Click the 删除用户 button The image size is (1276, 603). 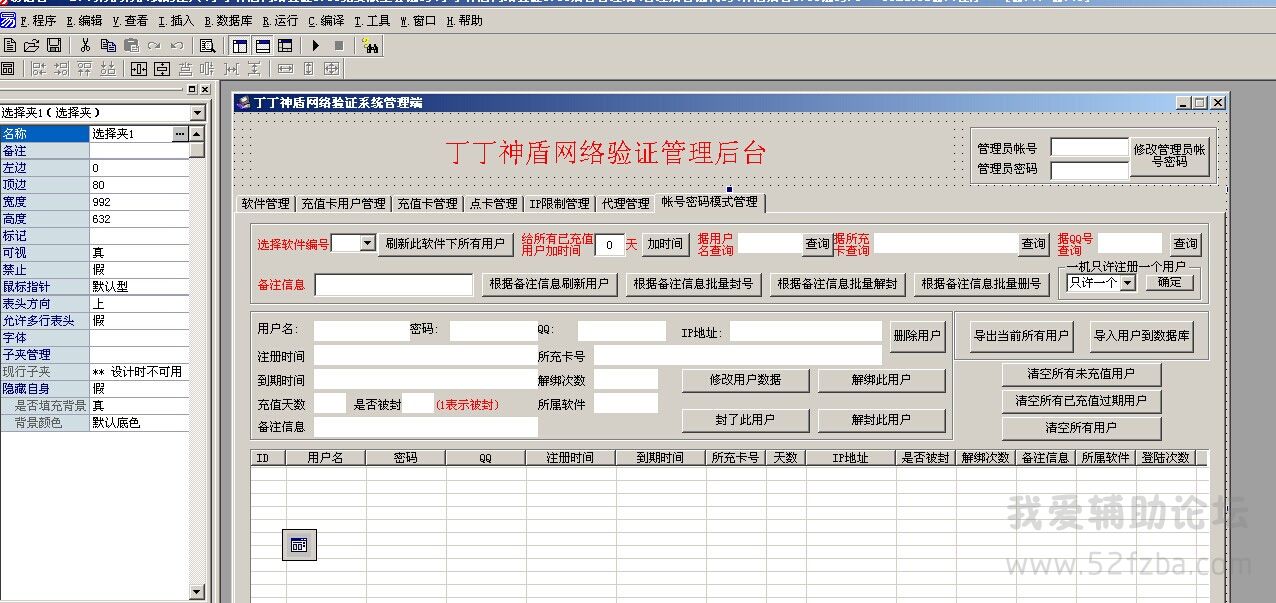click(x=917, y=336)
